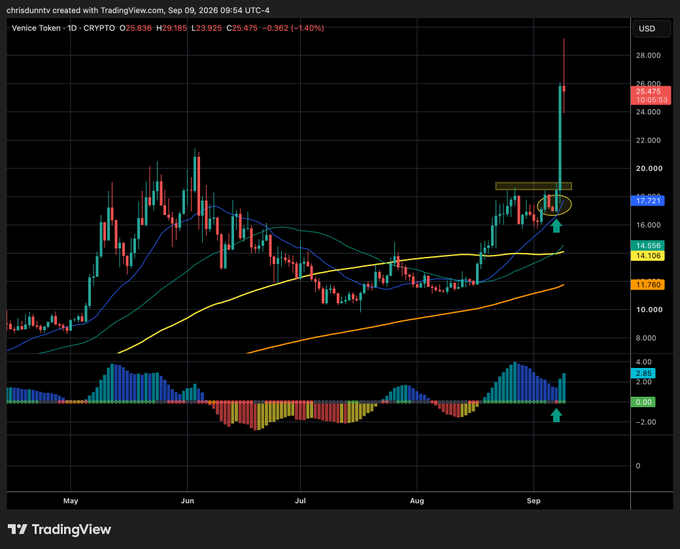Viewport: 680px width, 549px height.
Task: Select the orange 11.760 price label
Action: [647, 285]
